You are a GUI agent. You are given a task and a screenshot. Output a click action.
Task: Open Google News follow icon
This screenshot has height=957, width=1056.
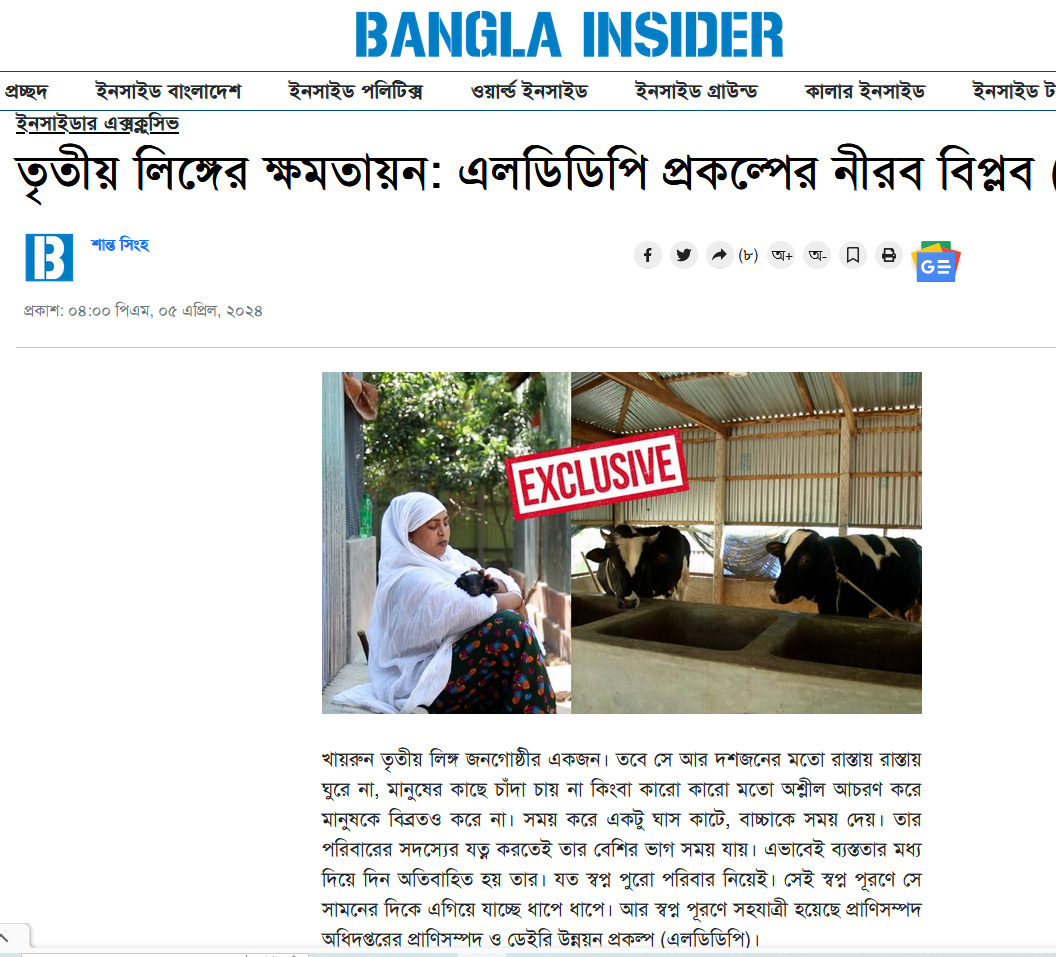(935, 261)
